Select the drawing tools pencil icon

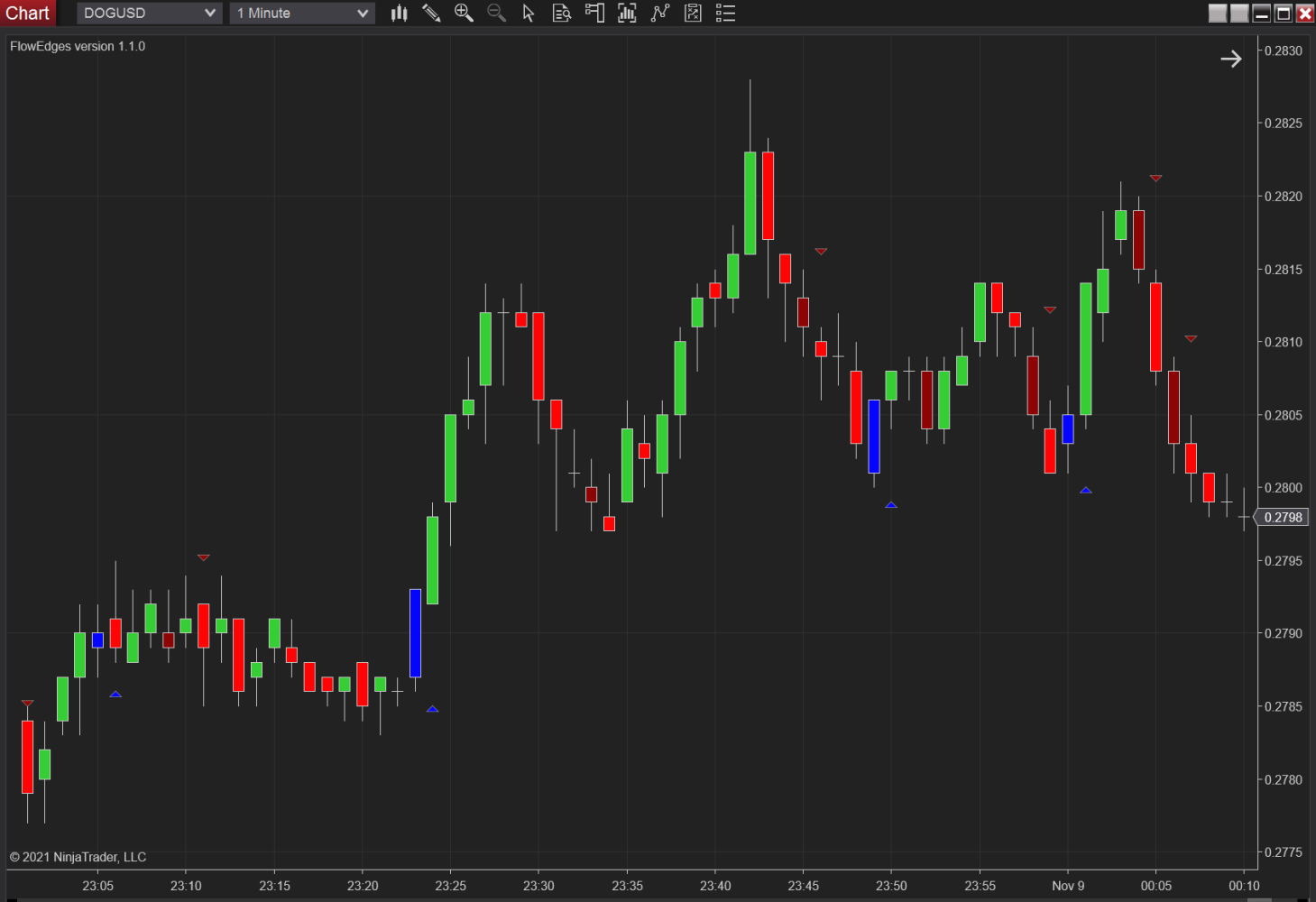click(431, 13)
